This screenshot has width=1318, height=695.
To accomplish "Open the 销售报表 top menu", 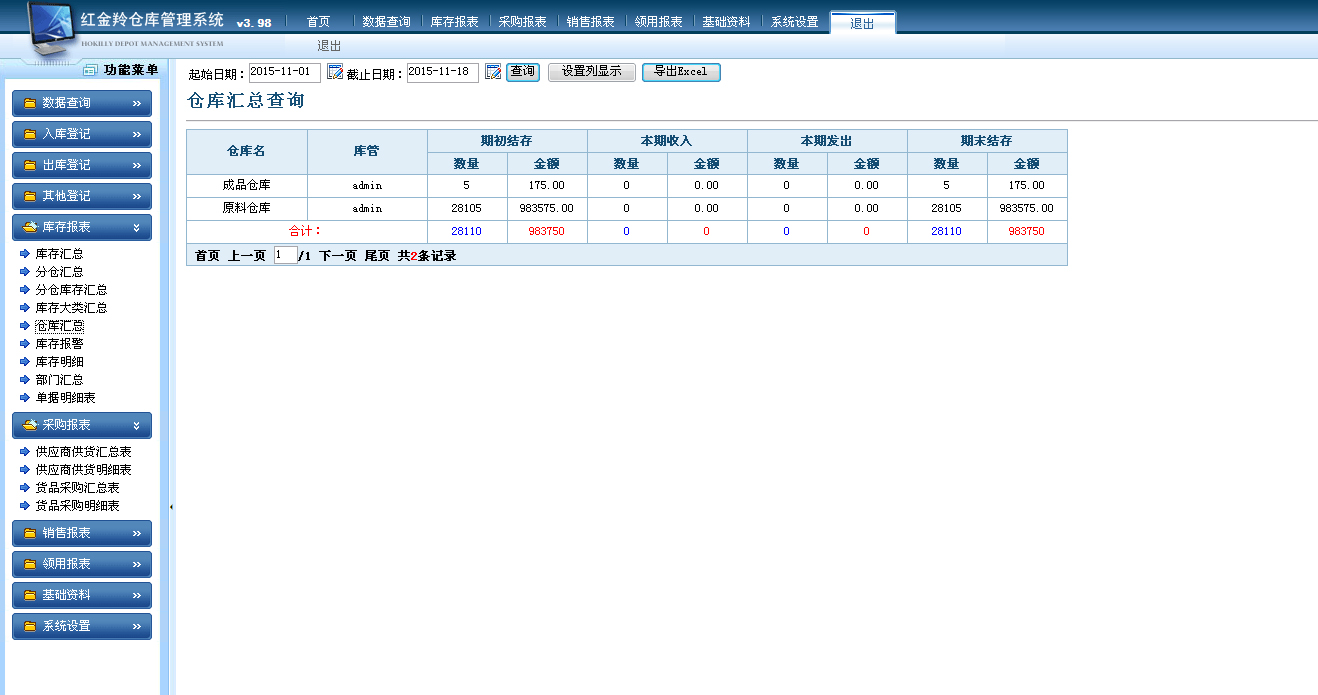I will click(x=590, y=22).
